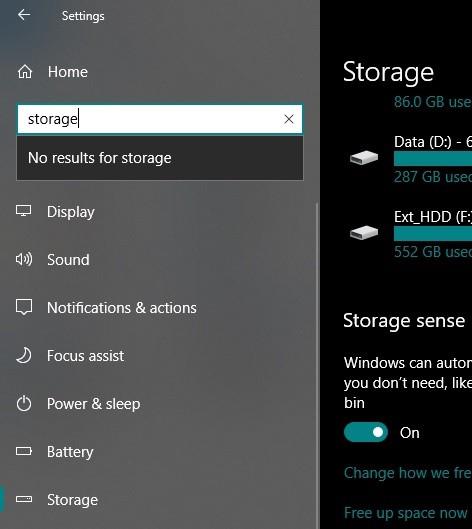Open Battery settings
The width and height of the screenshot is (472, 529).
coord(70,452)
